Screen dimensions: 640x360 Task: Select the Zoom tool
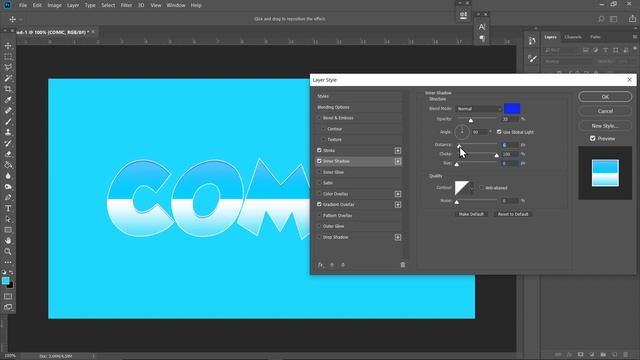pos(8,252)
